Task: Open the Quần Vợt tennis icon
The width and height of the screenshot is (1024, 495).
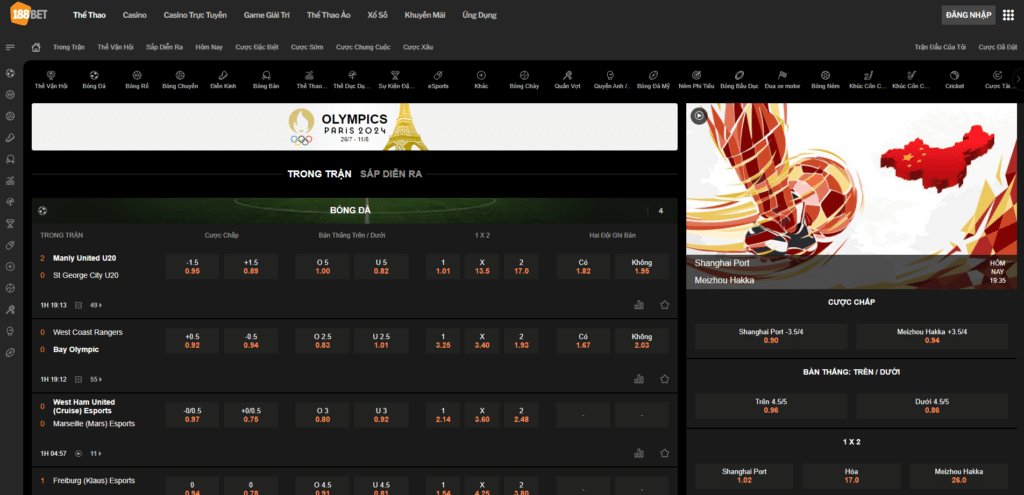Action: (568, 80)
